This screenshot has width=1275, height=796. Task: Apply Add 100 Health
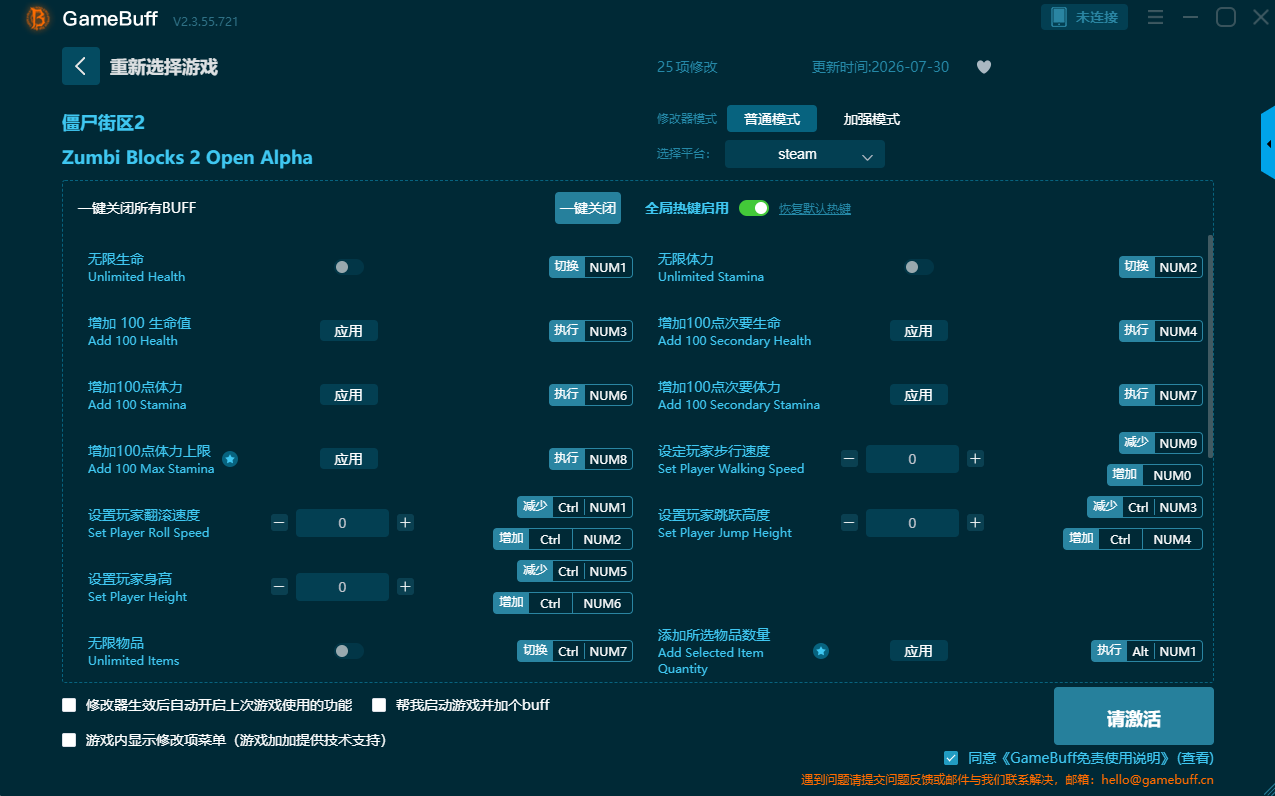coord(349,331)
